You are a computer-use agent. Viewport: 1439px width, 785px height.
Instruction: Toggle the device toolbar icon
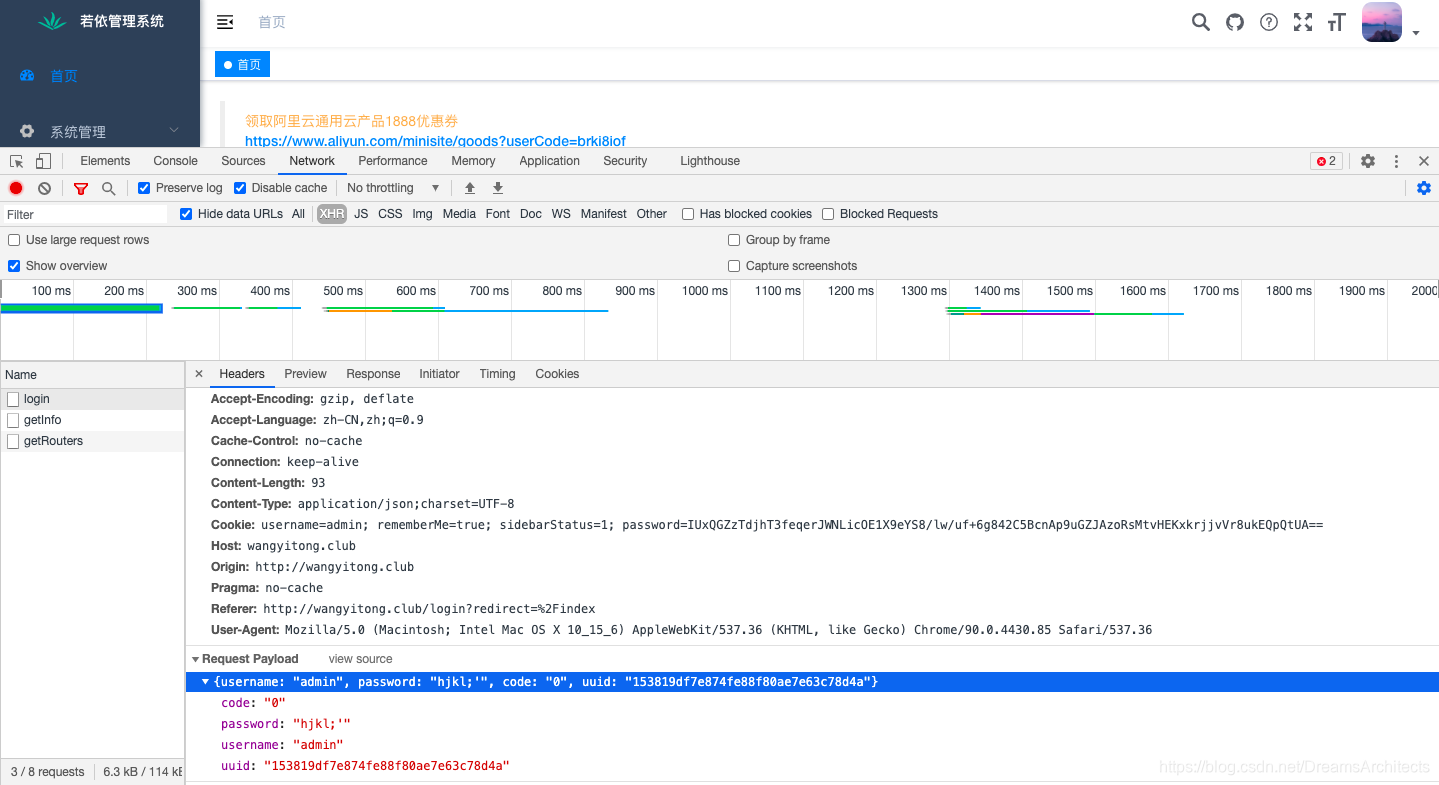pos(43,161)
